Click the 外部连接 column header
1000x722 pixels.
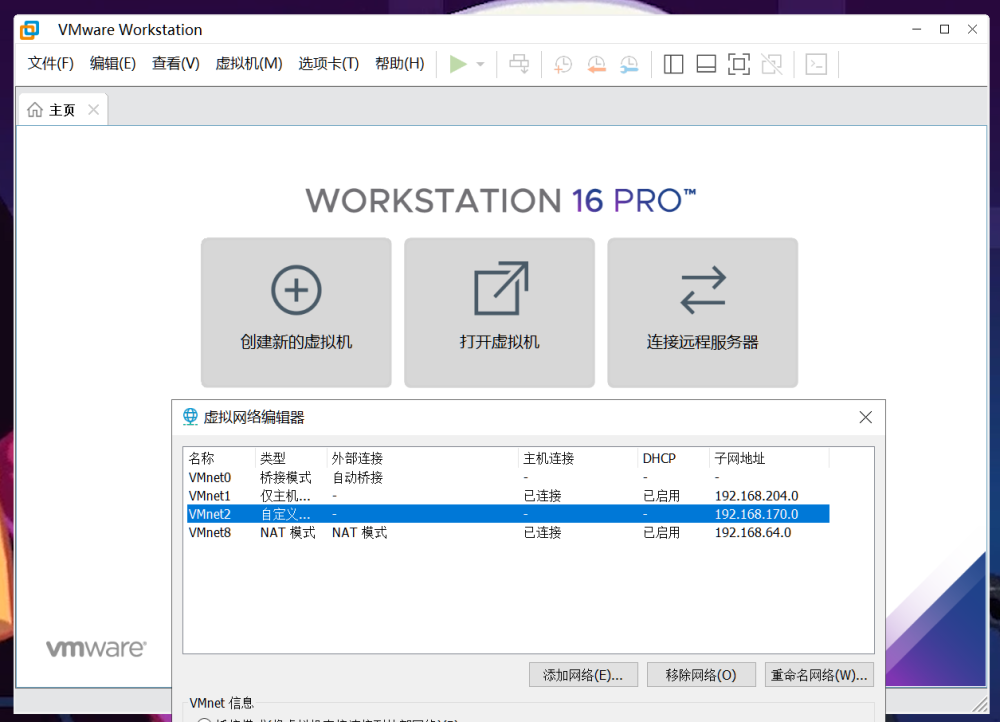[422, 458]
